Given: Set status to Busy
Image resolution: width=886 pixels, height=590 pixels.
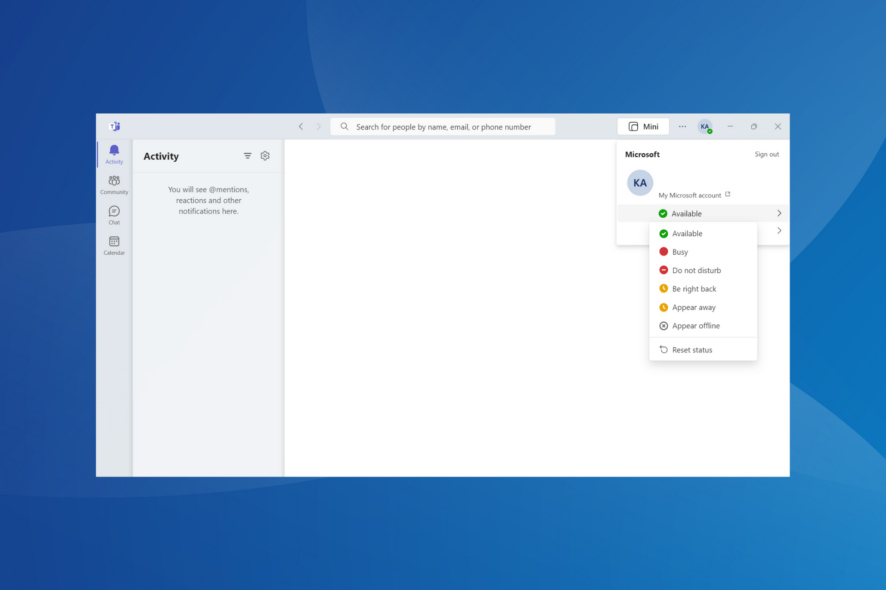Looking at the screenshot, I should tap(703, 252).
